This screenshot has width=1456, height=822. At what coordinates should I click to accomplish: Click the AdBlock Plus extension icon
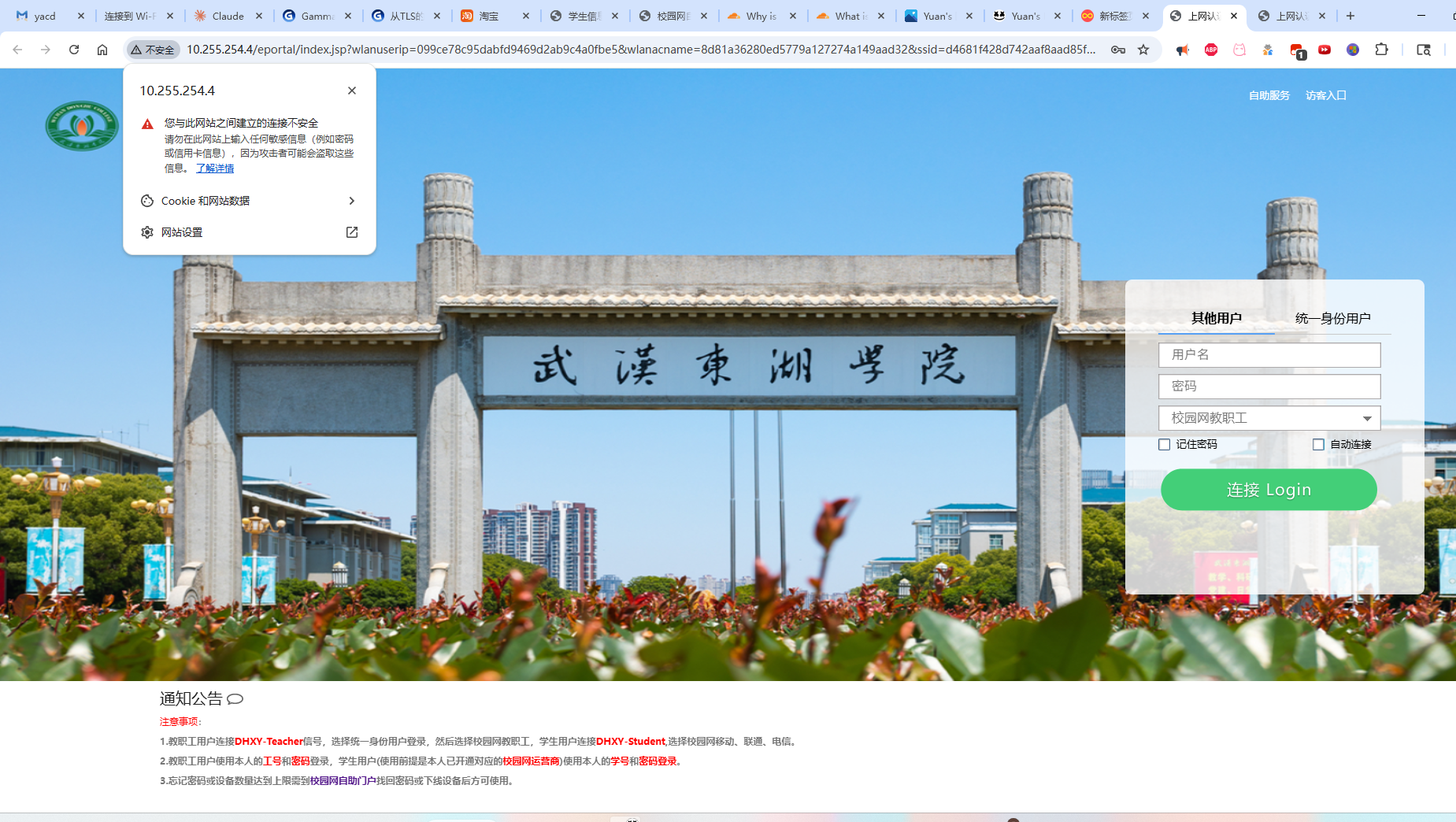1211,50
